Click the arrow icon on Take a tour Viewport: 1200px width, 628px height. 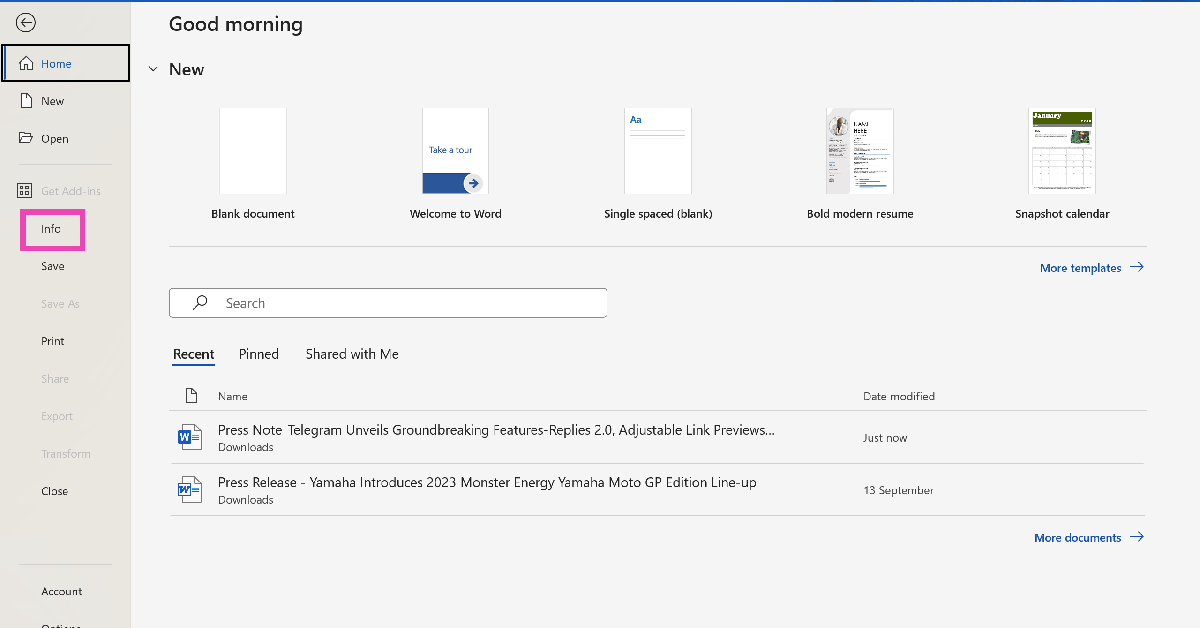[472, 183]
